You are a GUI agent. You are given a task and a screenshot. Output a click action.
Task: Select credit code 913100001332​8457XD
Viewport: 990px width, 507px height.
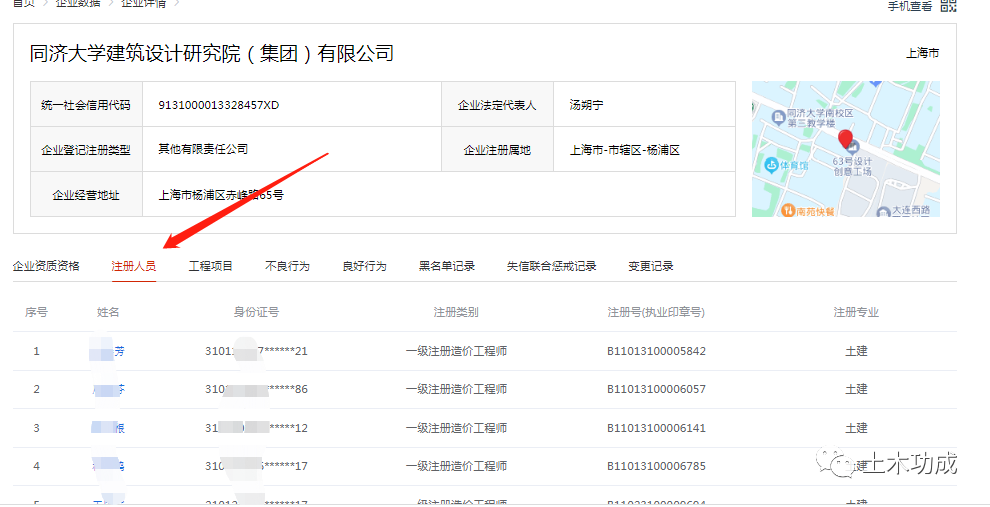[218, 105]
